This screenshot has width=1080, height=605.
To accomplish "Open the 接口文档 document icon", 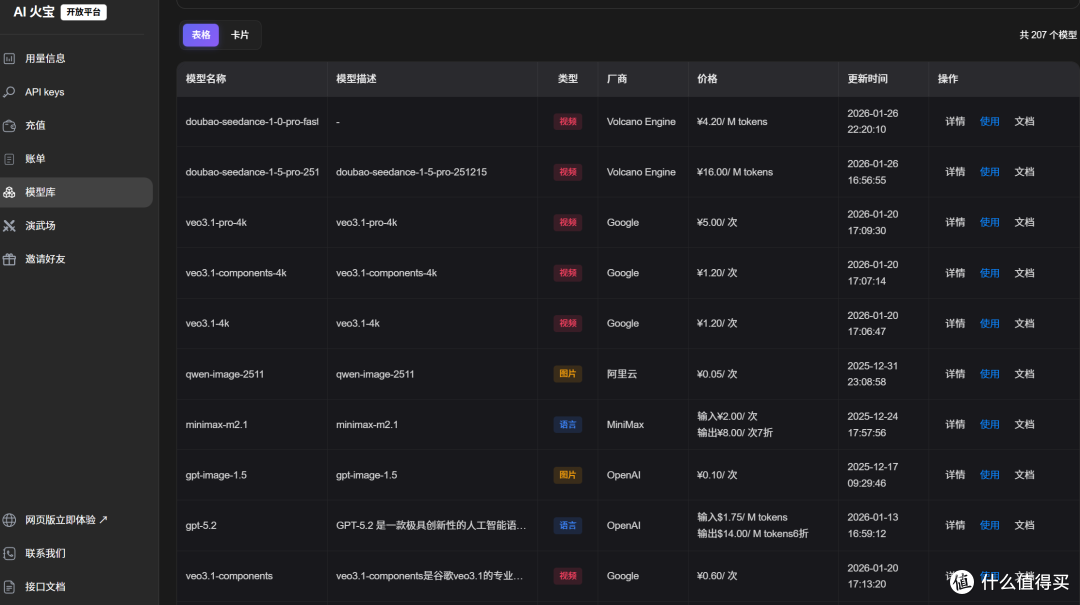I will [x=9, y=587].
